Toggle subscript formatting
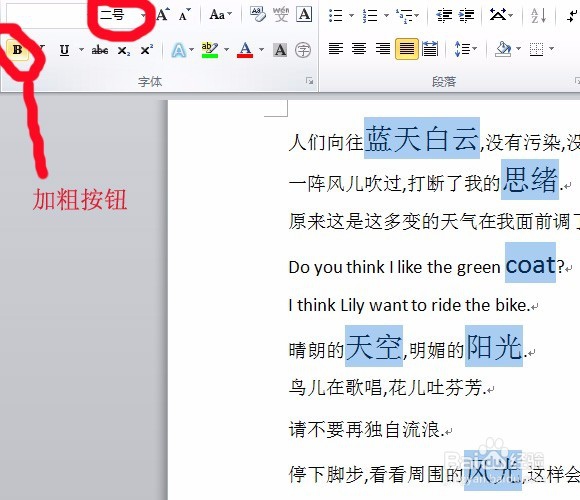 (x=124, y=50)
